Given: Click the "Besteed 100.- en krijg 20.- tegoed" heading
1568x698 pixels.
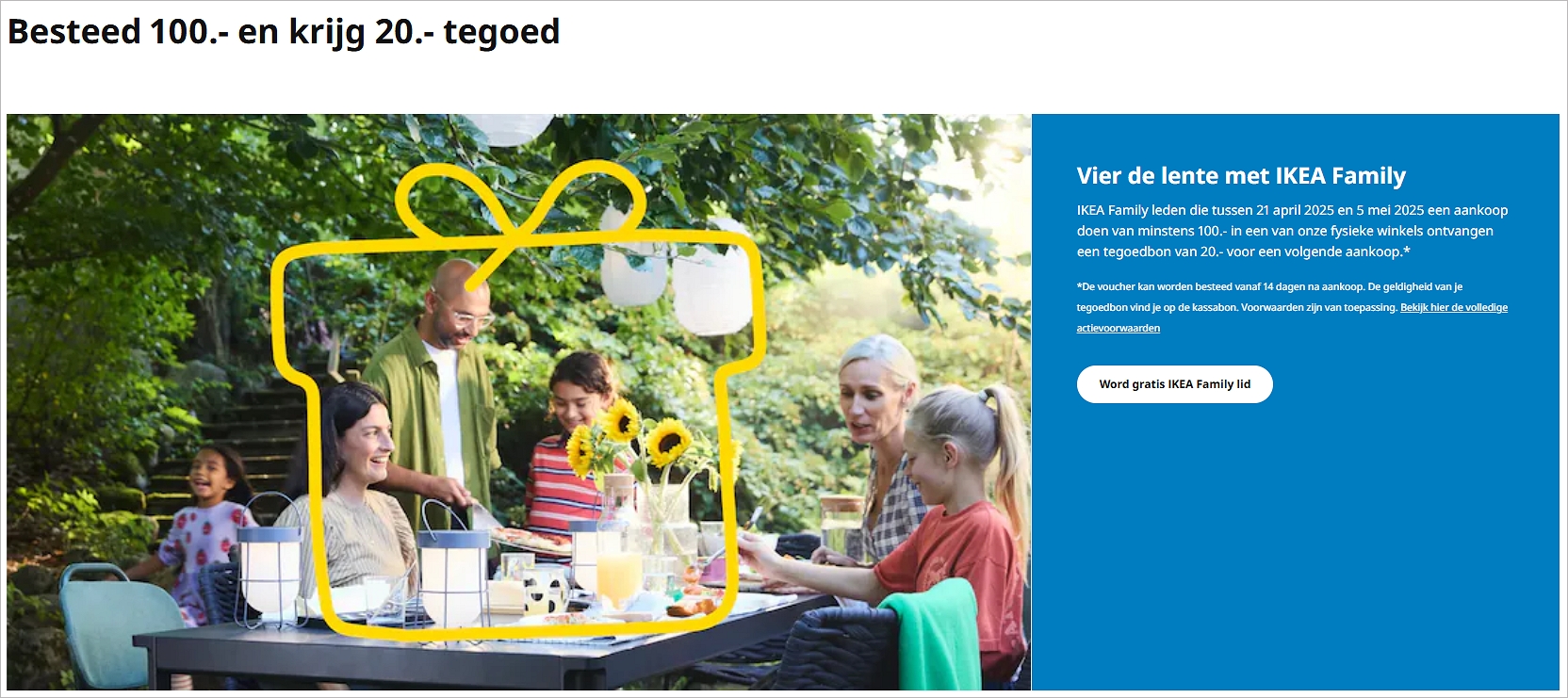Looking at the screenshot, I should coord(284,32).
